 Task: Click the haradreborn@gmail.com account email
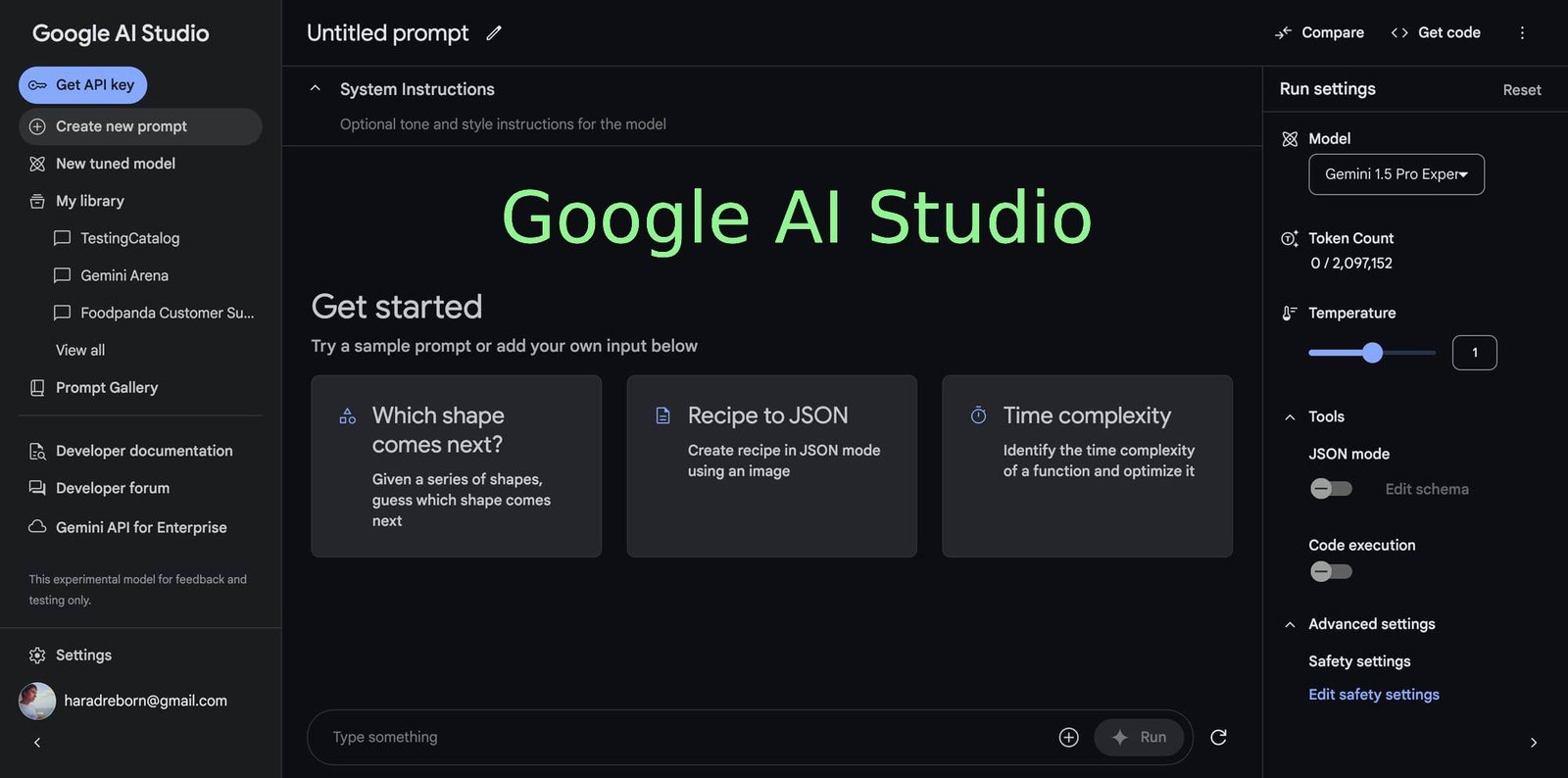point(145,701)
